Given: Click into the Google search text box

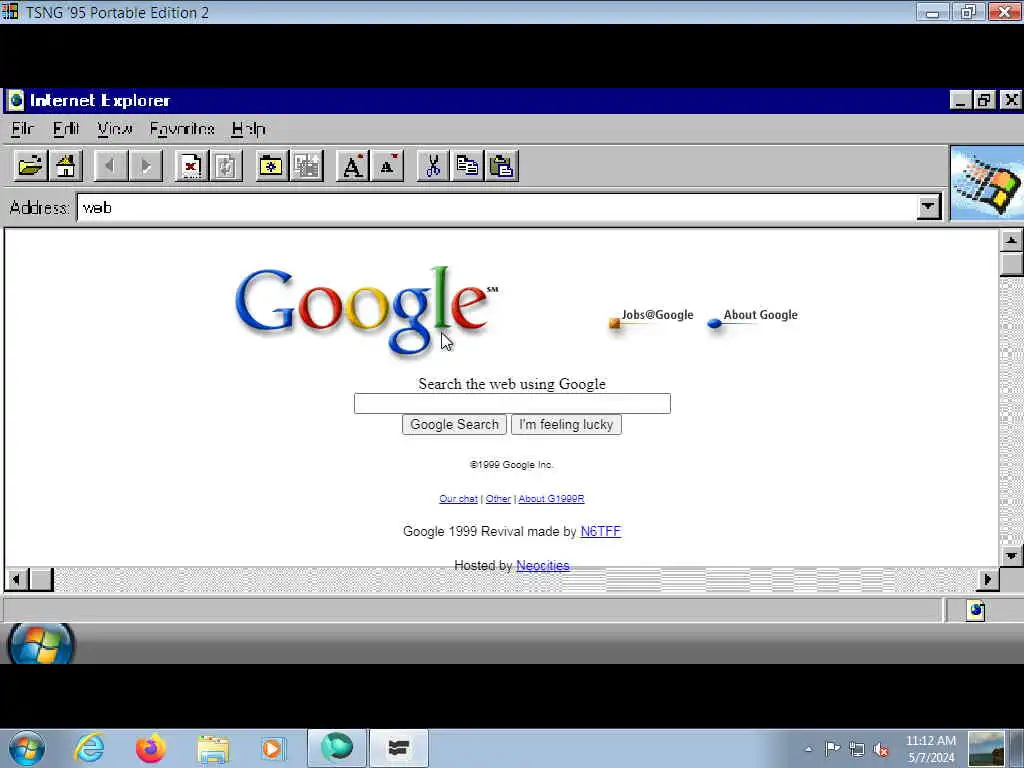Looking at the screenshot, I should pos(512,404).
